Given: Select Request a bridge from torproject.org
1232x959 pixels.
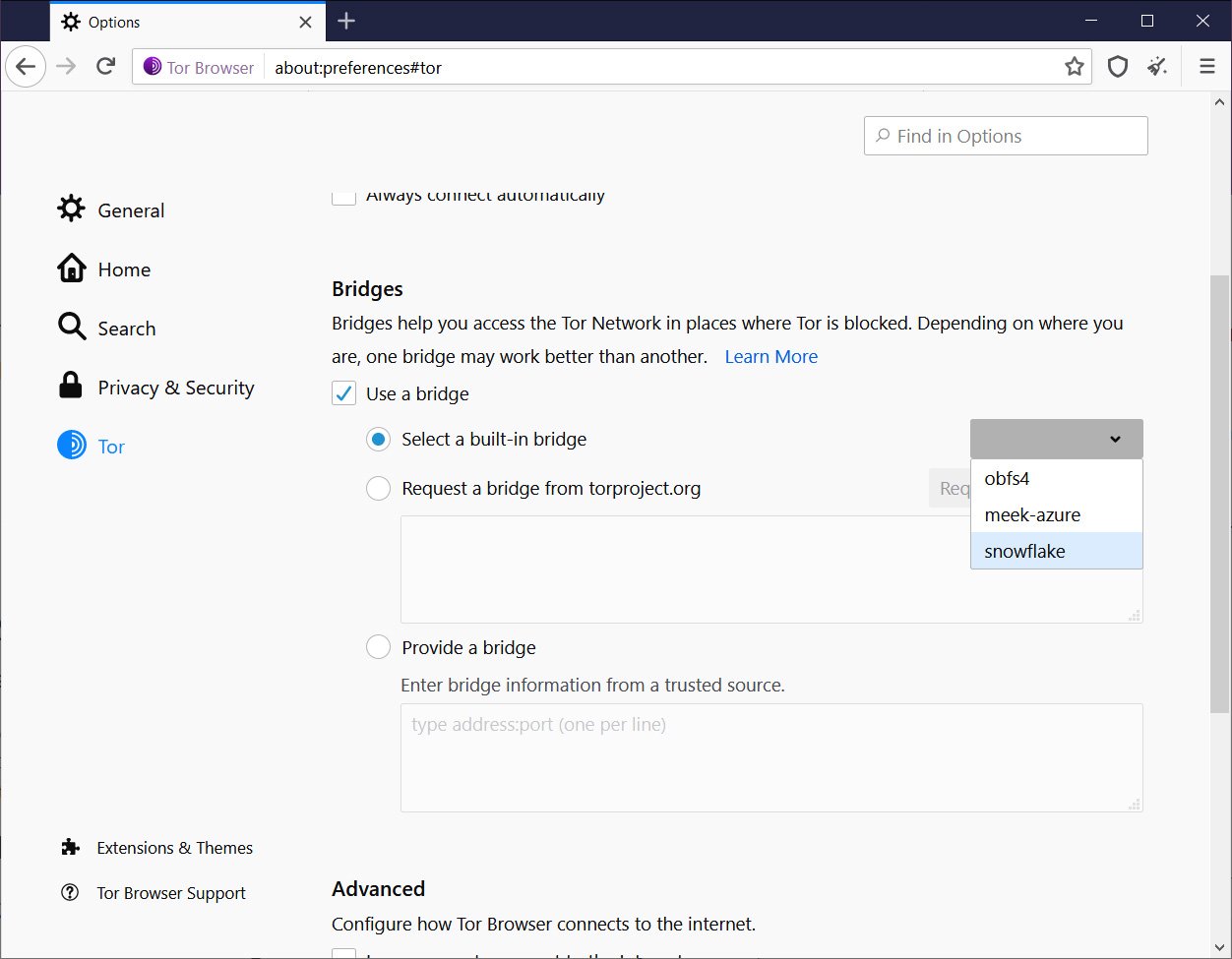Looking at the screenshot, I should 379,488.
